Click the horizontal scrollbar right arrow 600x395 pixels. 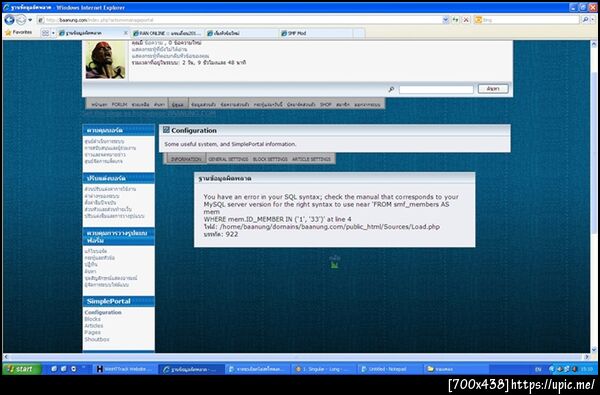point(587,357)
